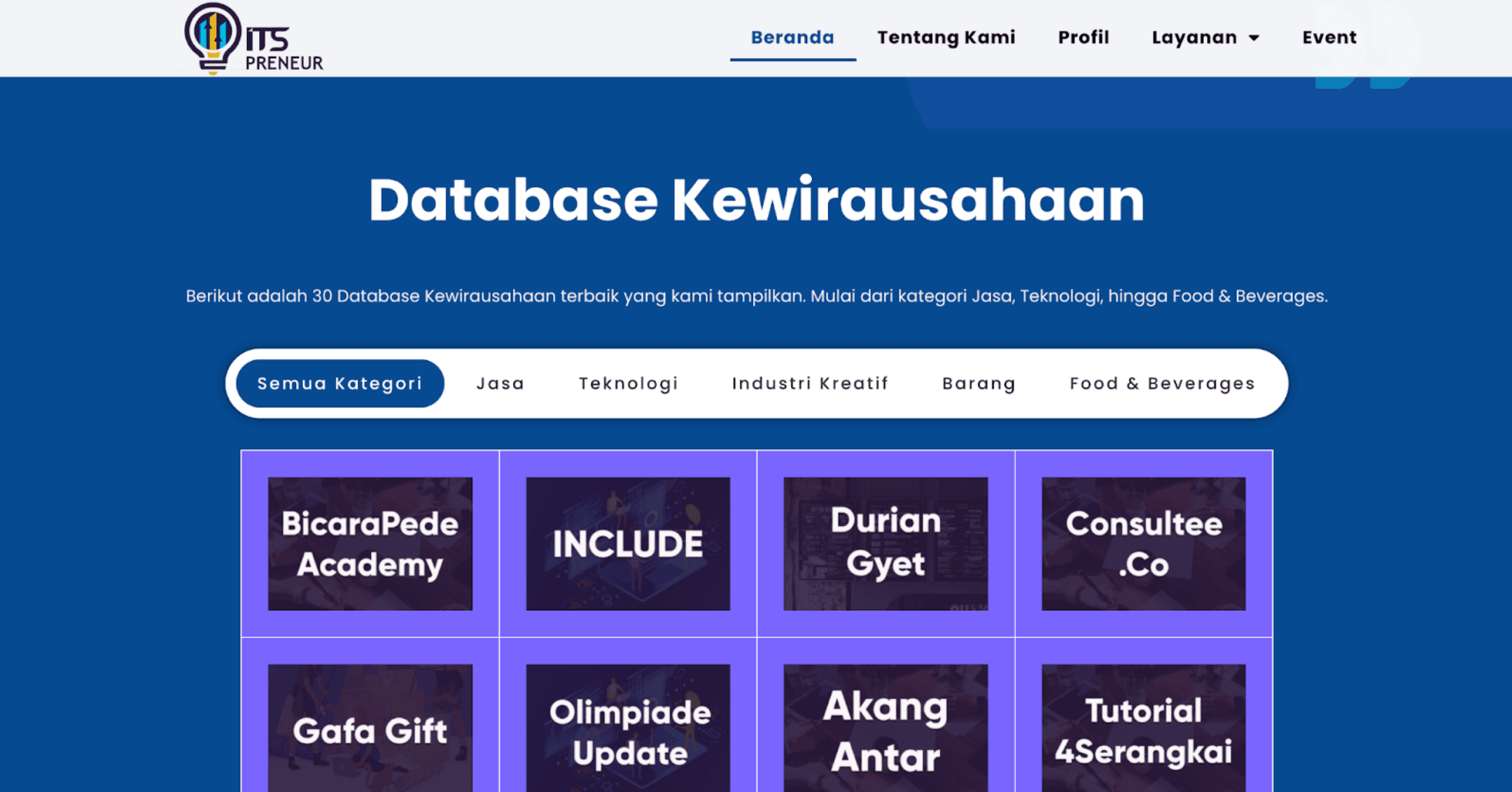Screen dimensions: 1512x792
Task: Open the Beranda menu item
Action: pos(792,37)
